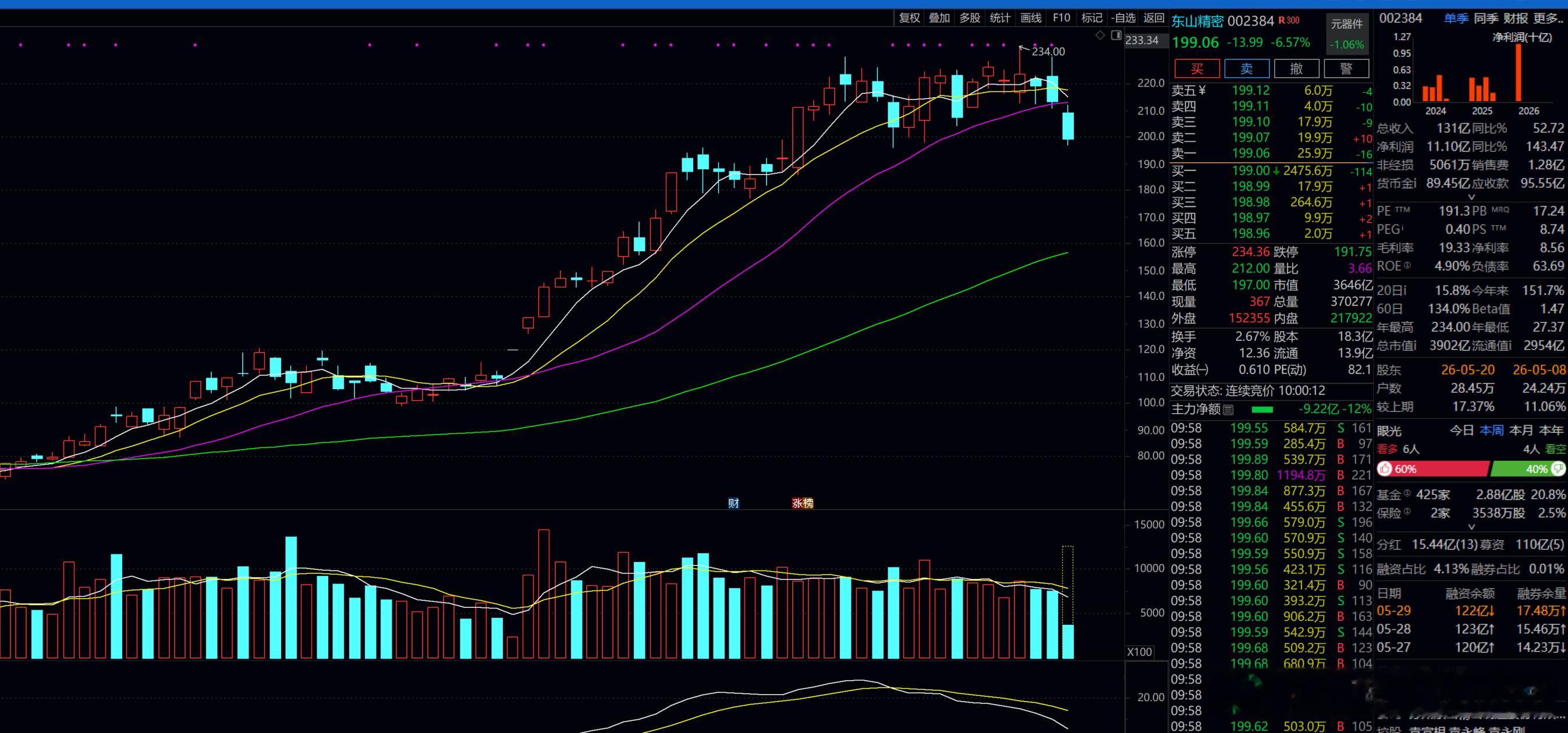This screenshot has height=733, width=1568.
Task: Click the X100 volume unit label
Action: point(1140,652)
